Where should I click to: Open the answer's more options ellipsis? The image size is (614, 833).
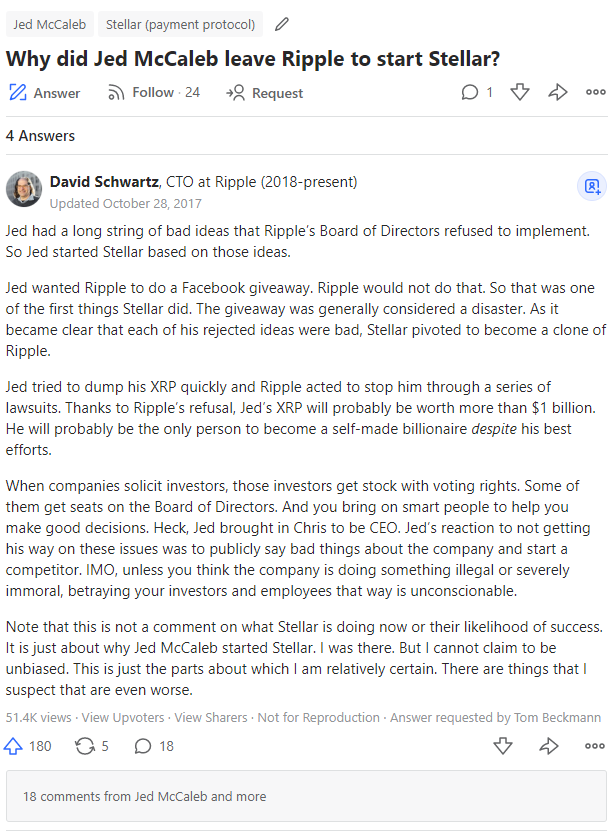point(595,746)
